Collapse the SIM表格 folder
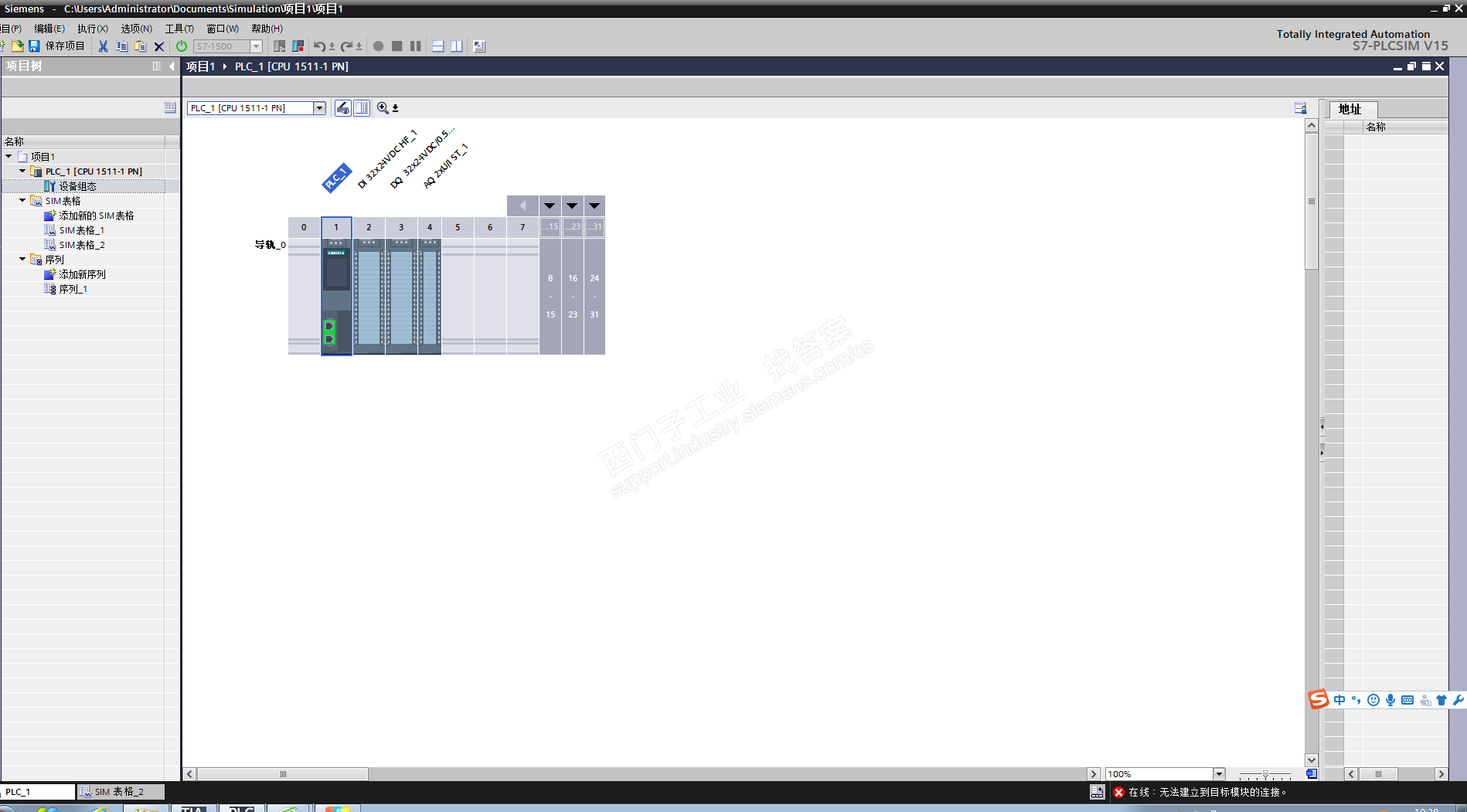This screenshot has height=812, width=1467. coord(22,200)
